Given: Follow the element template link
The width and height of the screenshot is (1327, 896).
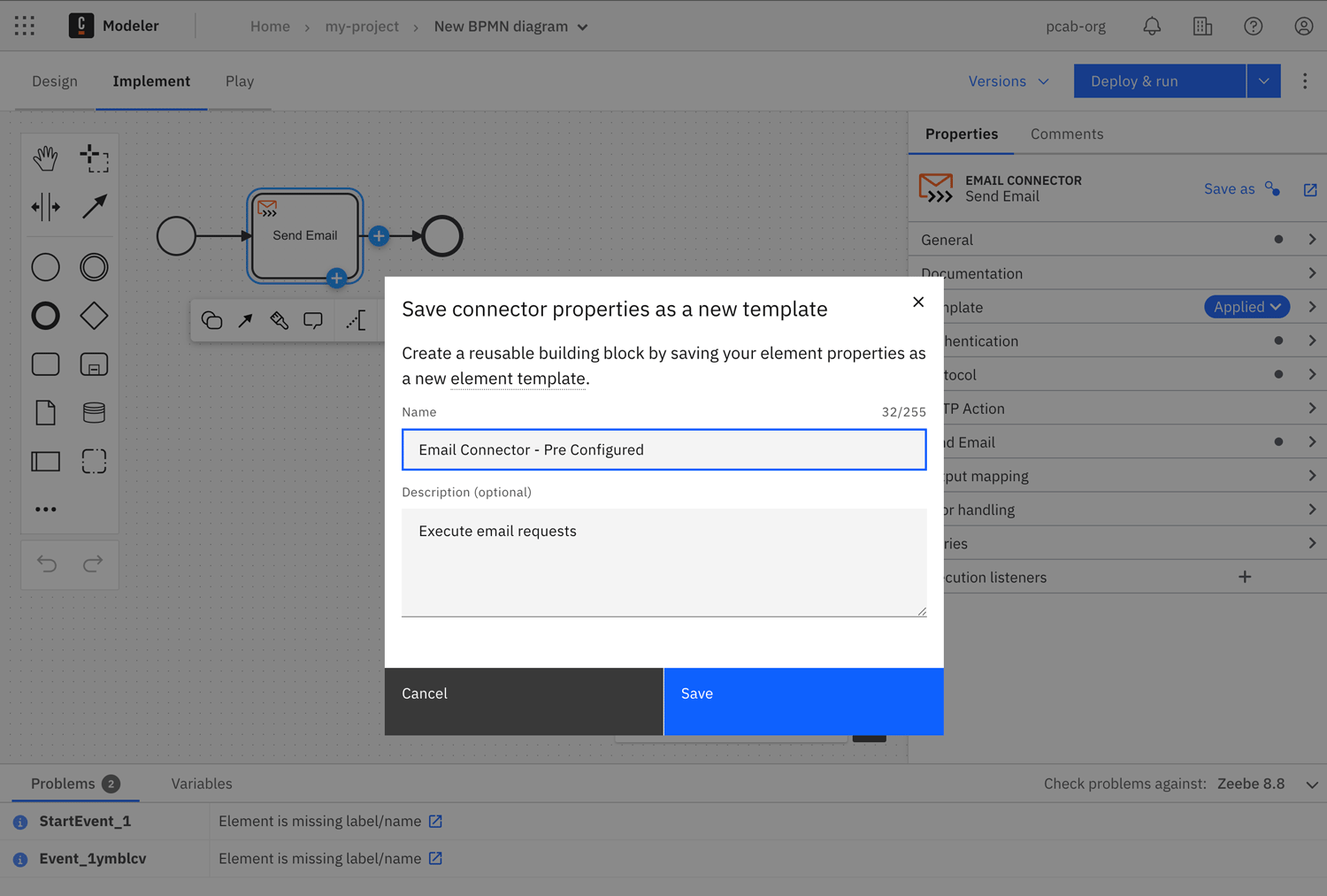Looking at the screenshot, I should coord(518,379).
